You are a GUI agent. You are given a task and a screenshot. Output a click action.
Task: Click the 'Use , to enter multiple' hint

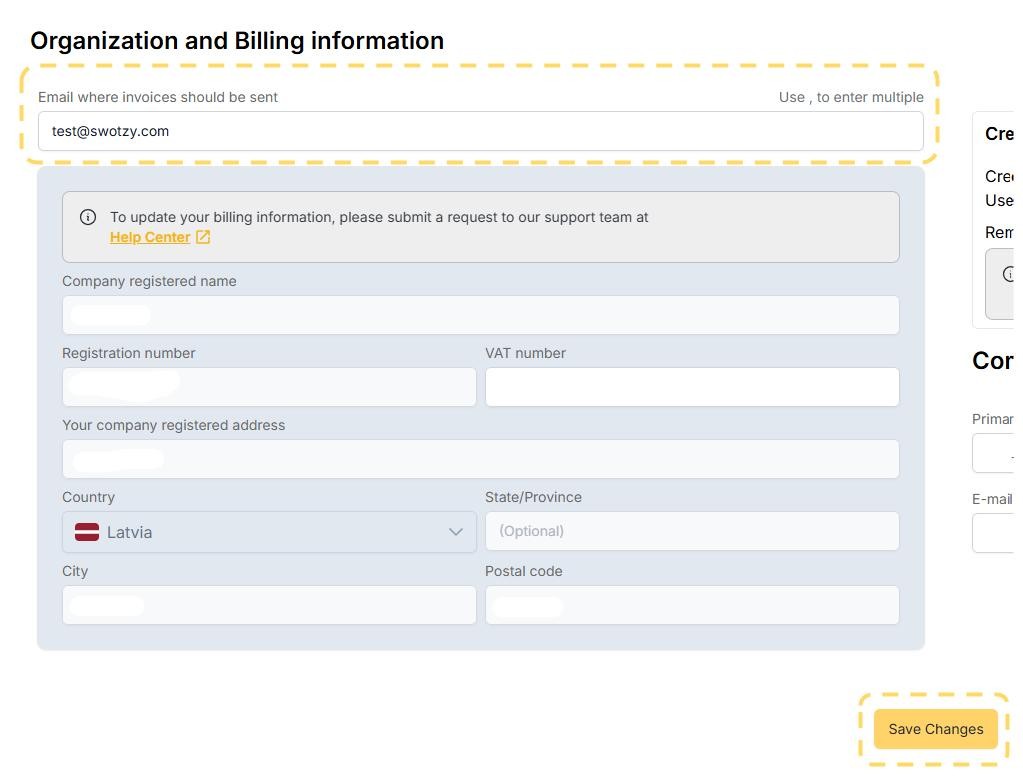(x=851, y=97)
